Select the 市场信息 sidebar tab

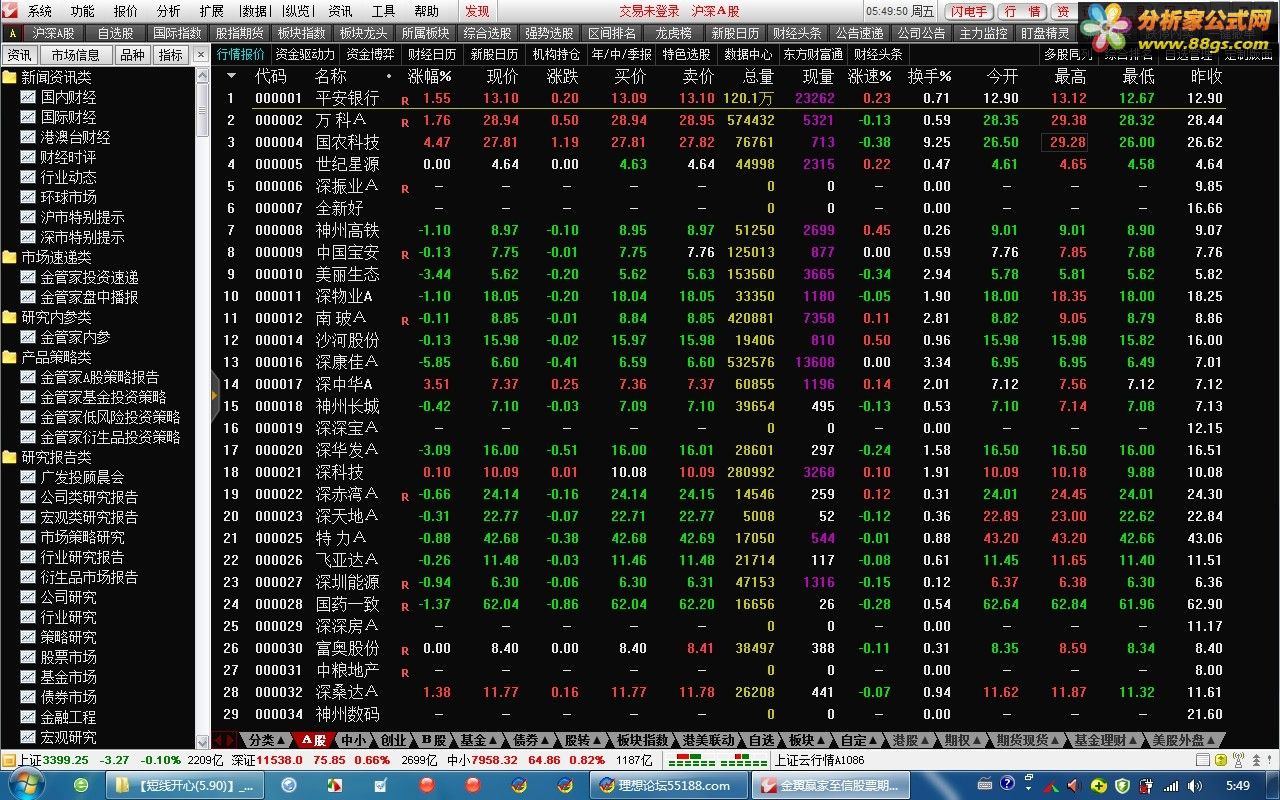pos(76,55)
